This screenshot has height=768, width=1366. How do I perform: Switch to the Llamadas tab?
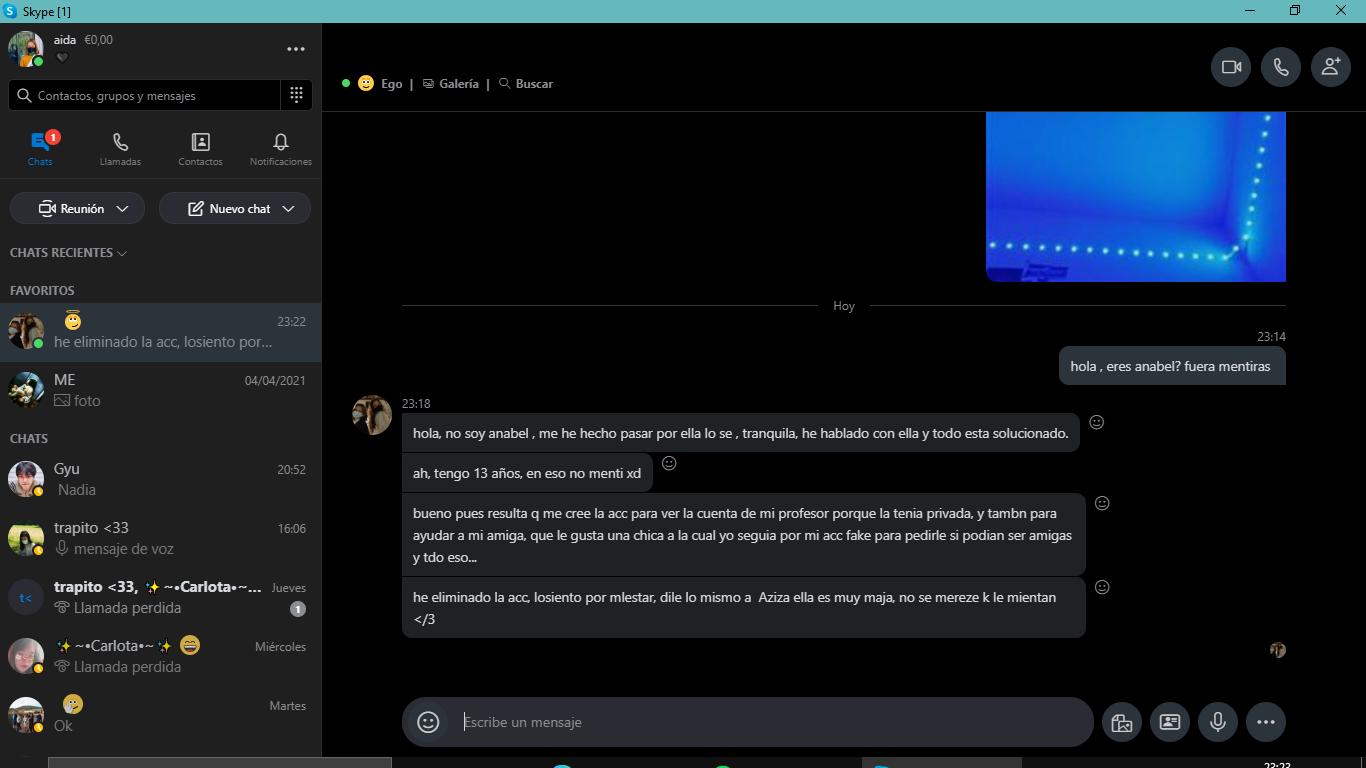click(120, 149)
